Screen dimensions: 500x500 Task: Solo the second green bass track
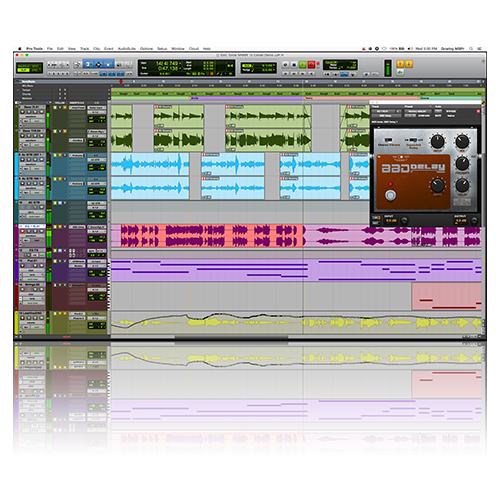click(x=35, y=135)
